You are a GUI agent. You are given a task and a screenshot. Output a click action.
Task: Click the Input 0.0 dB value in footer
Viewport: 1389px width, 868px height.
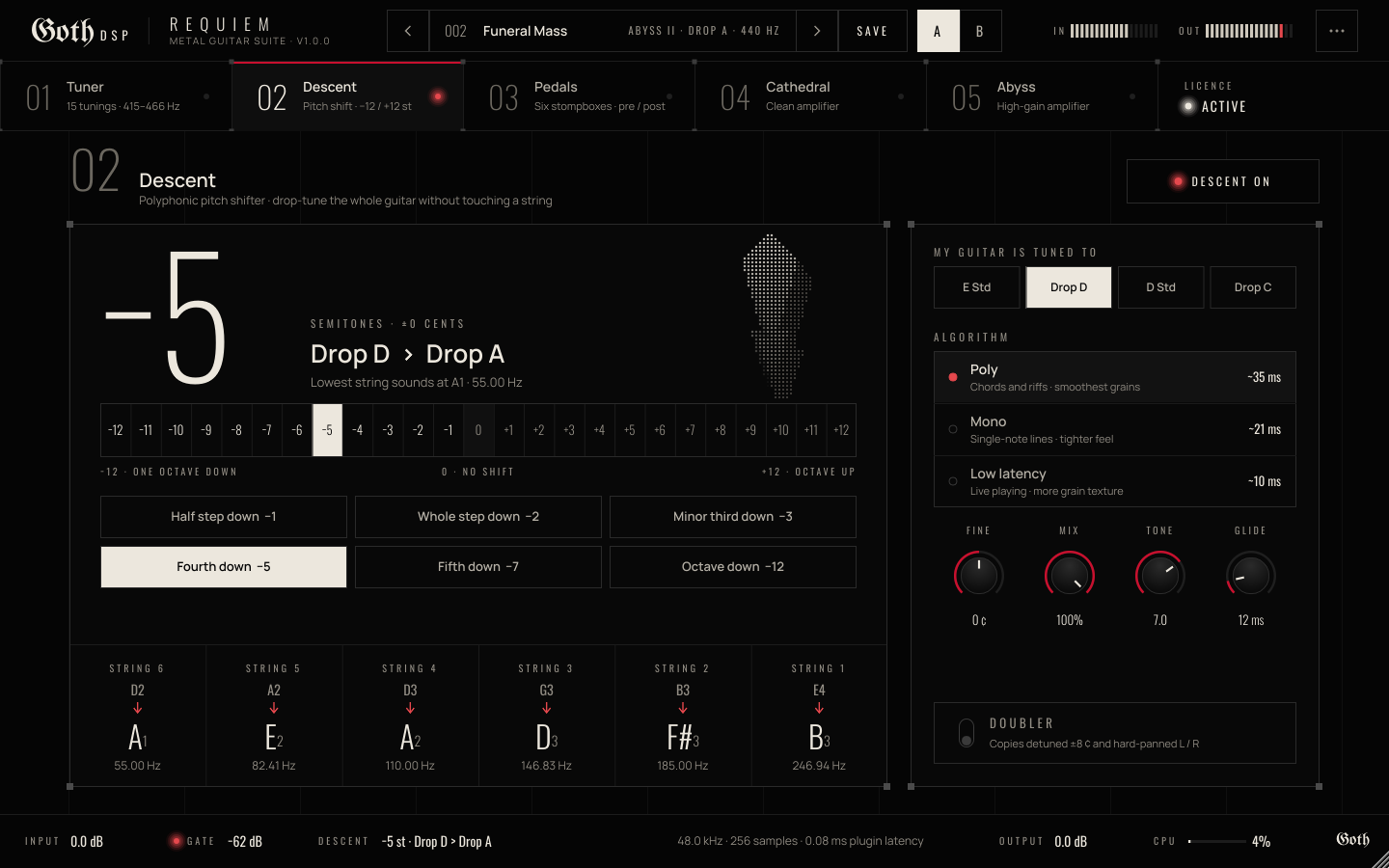click(x=87, y=841)
